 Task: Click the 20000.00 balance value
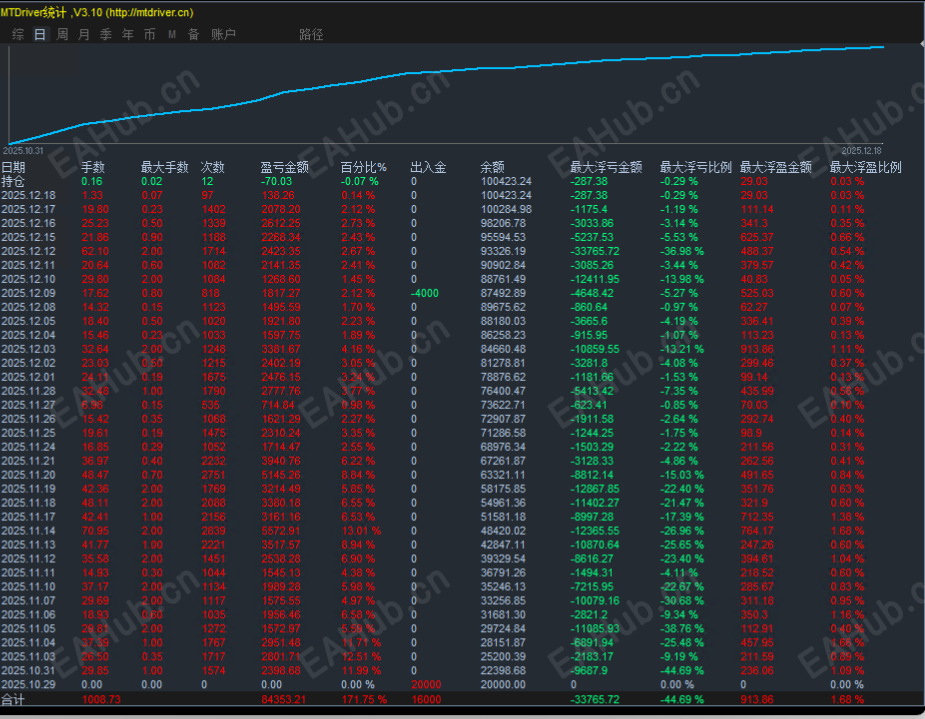[x=503, y=685]
